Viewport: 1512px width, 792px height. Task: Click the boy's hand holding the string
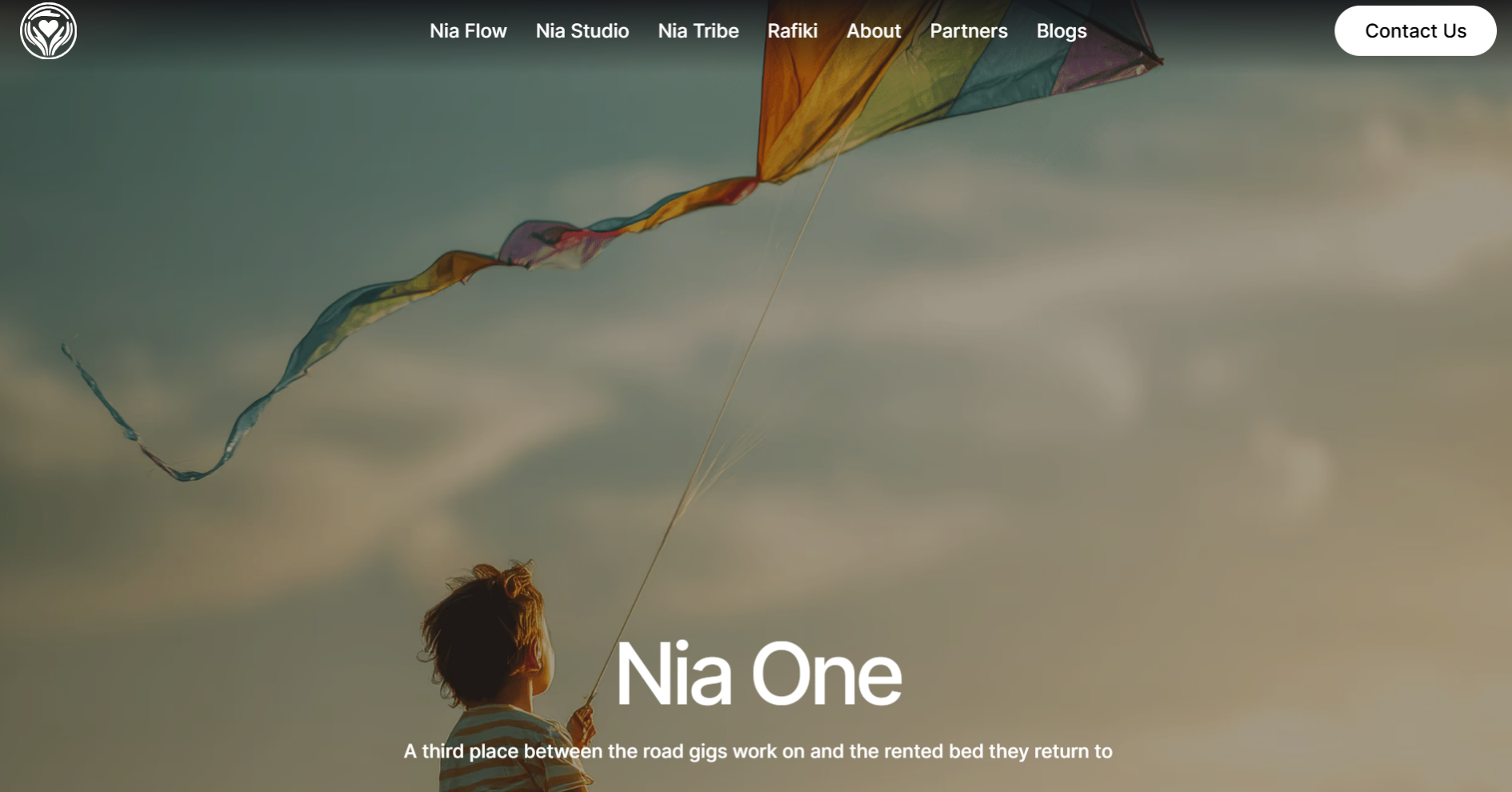click(x=582, y=722)
